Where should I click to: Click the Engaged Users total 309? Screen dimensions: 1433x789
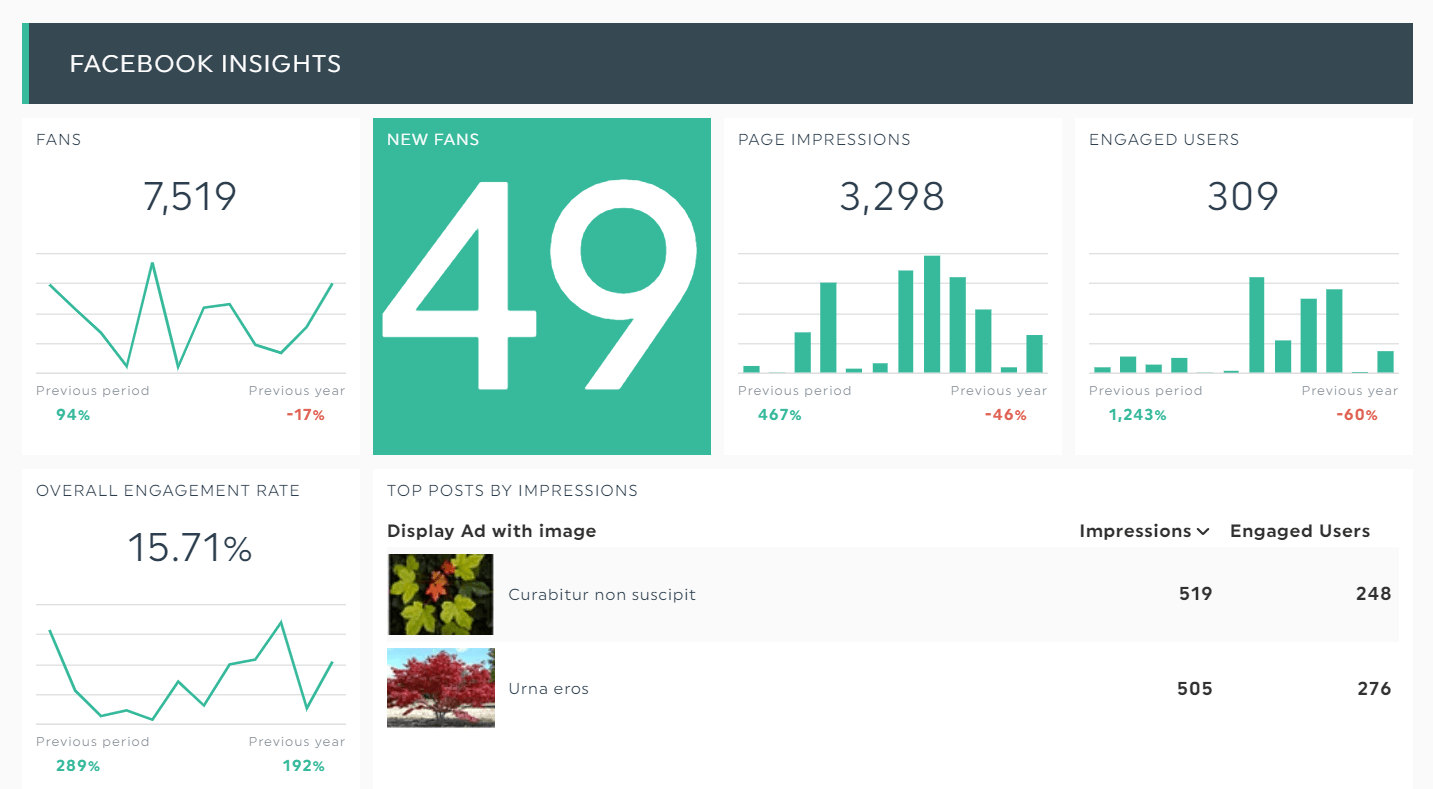tap(1243, 196)
